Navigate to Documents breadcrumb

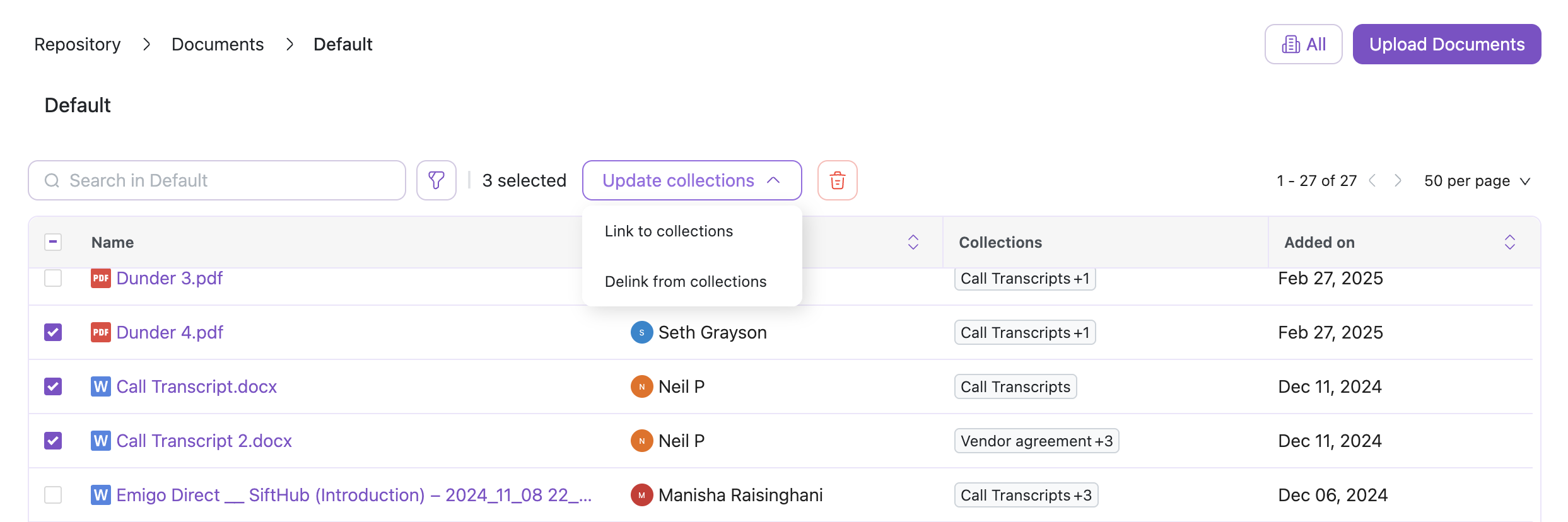[x=218, y=44]
